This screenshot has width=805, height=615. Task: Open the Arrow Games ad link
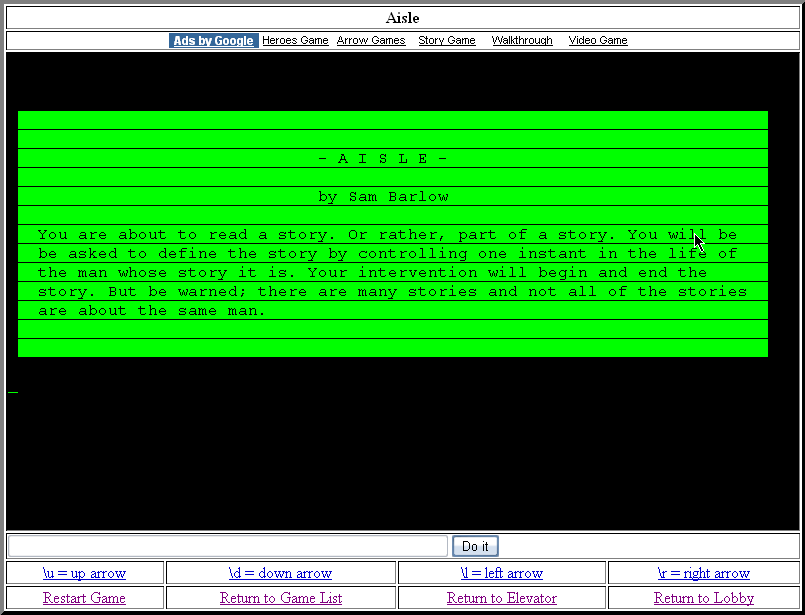click(371, 41)
